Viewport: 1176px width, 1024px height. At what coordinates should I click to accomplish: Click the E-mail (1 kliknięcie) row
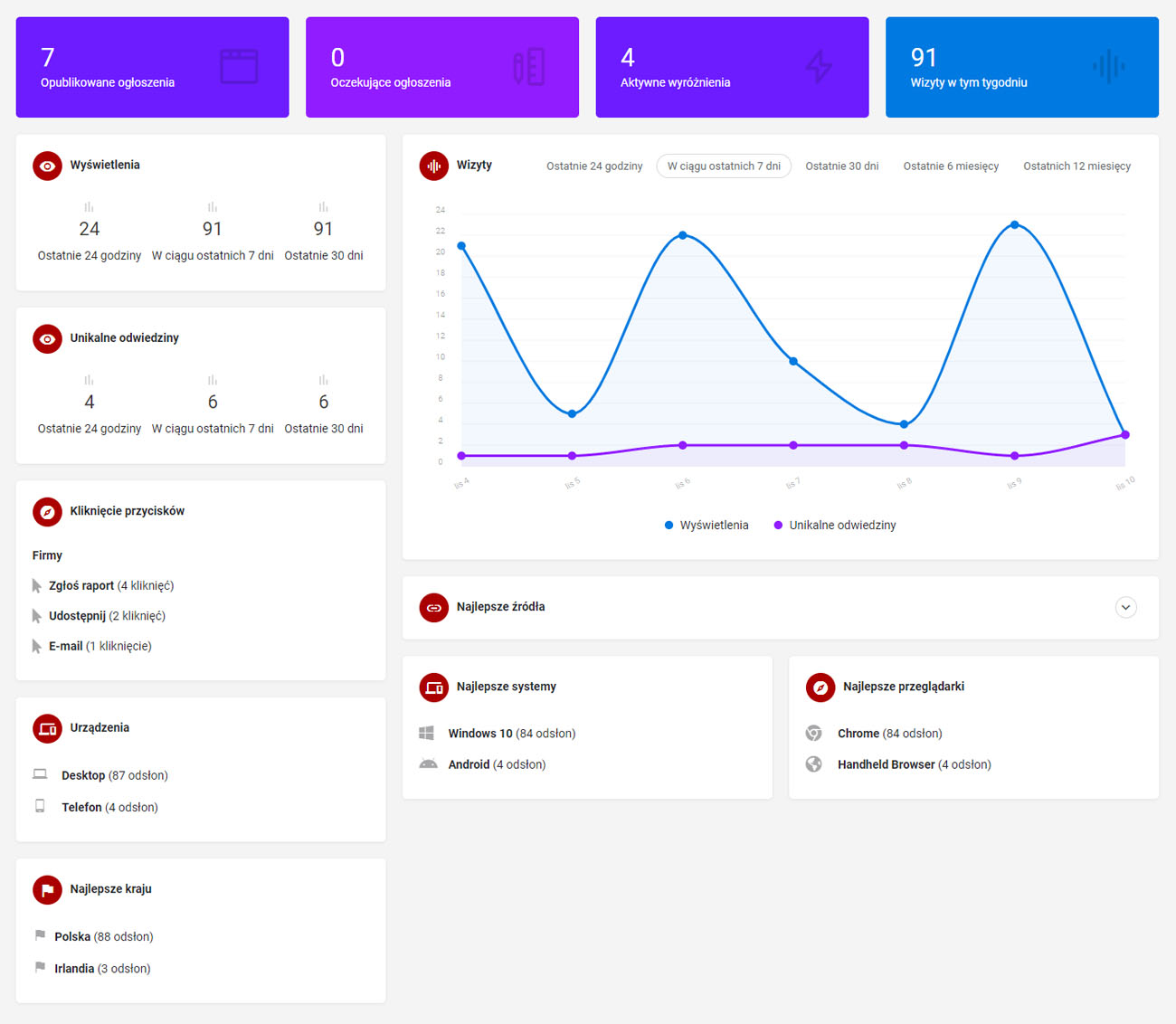(92, 647)
